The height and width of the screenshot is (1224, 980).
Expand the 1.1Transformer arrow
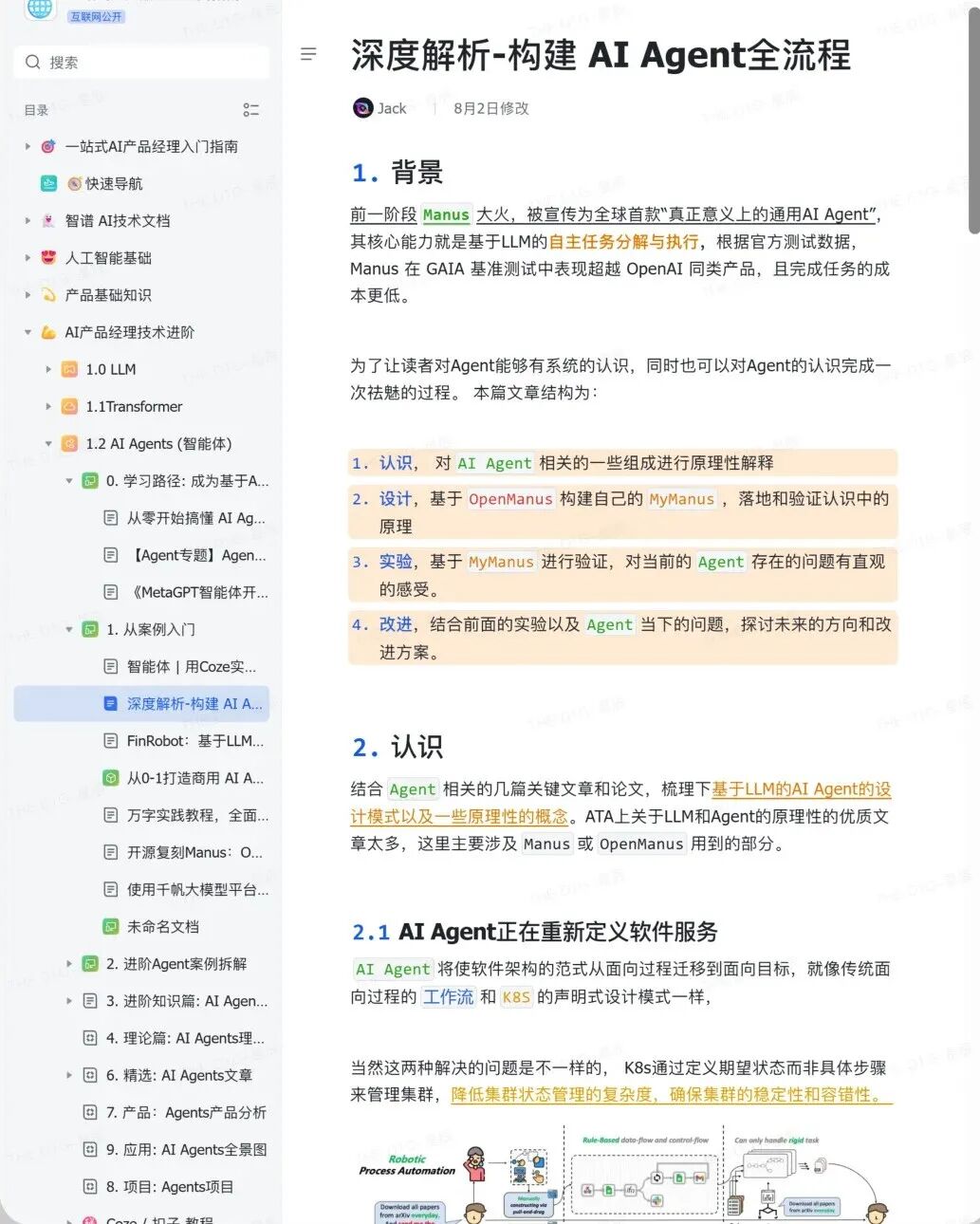tap(48, 406)
